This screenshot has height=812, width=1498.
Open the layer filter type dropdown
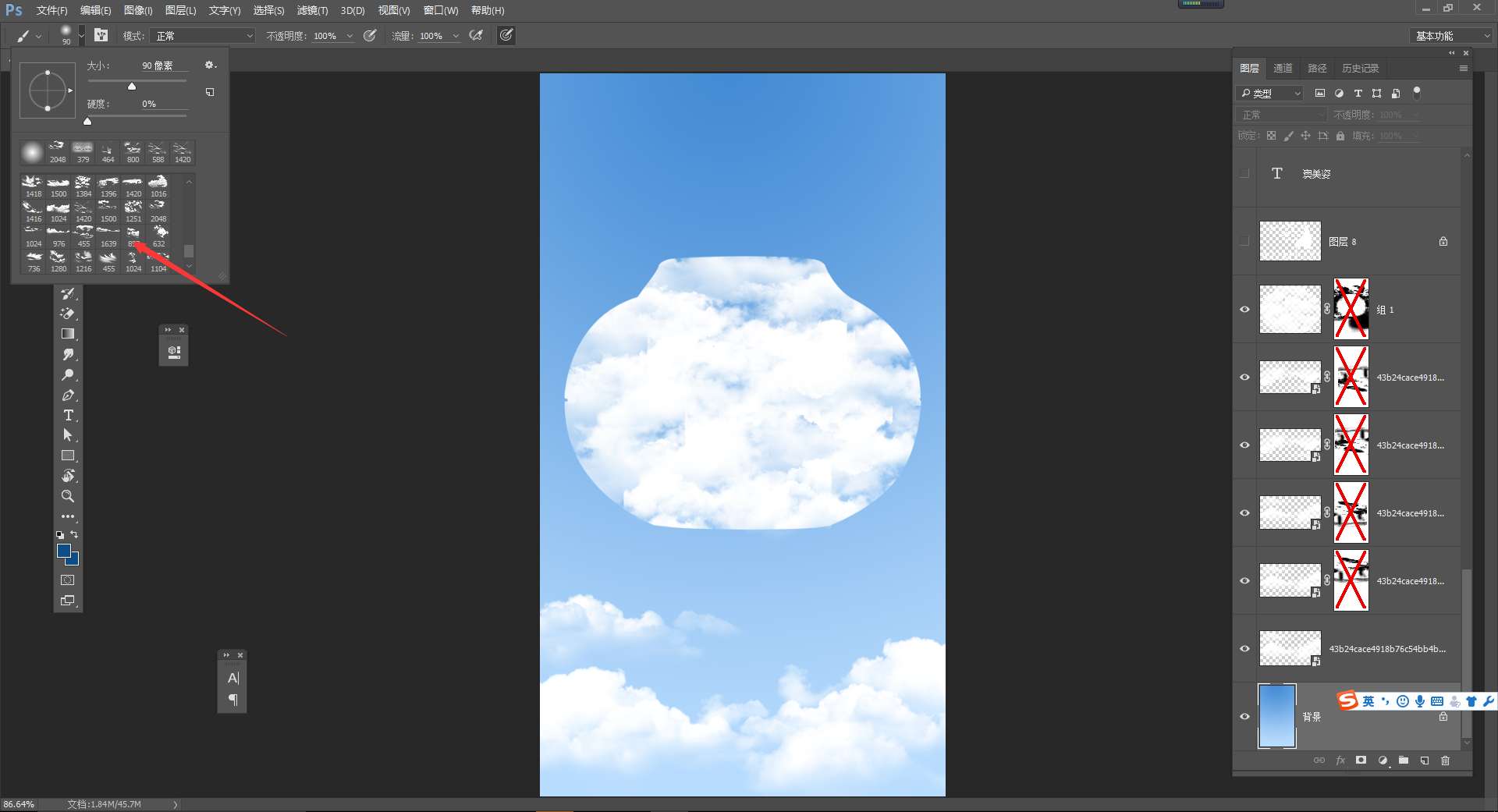pos(1270,93)
